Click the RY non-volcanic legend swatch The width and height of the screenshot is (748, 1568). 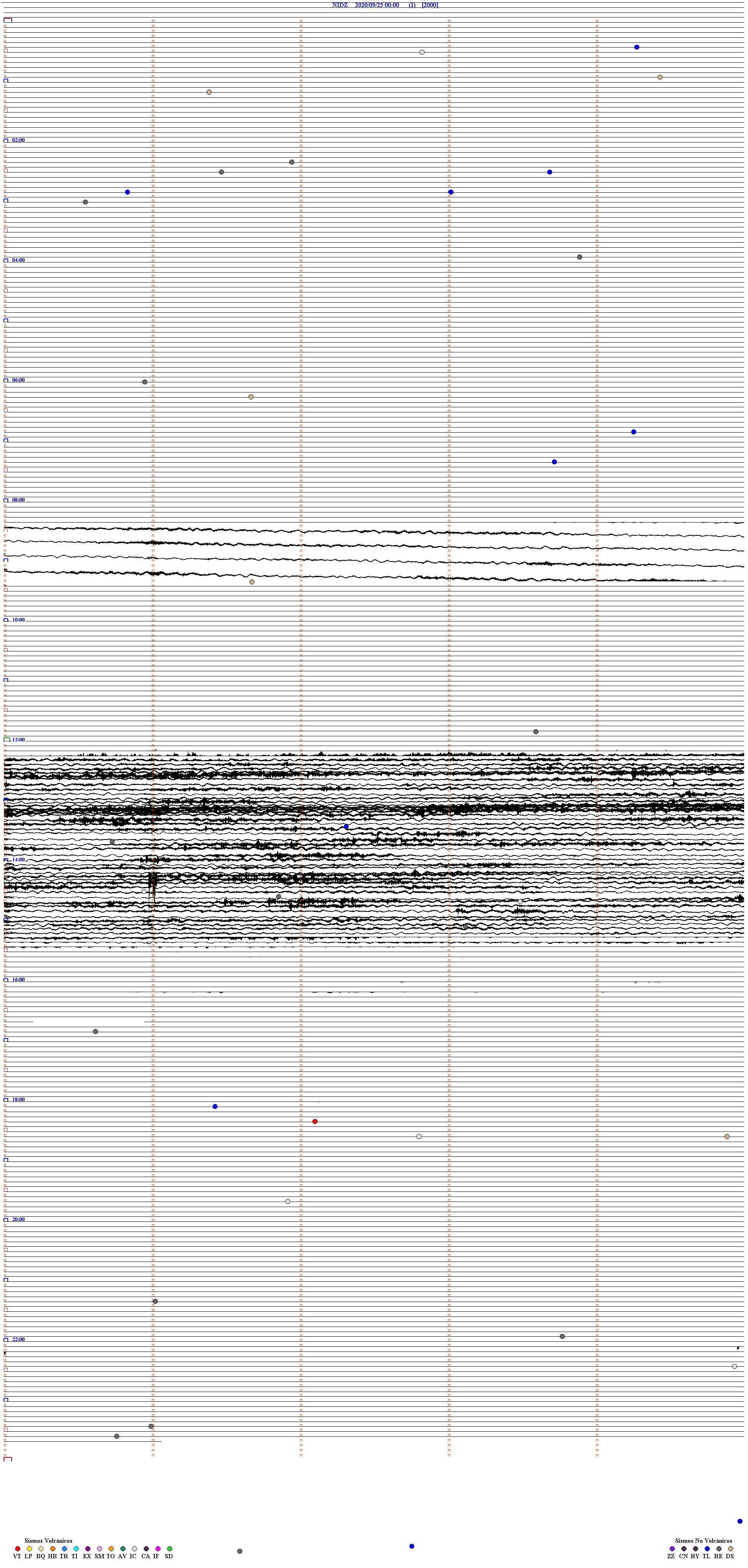pos(696,1549)
